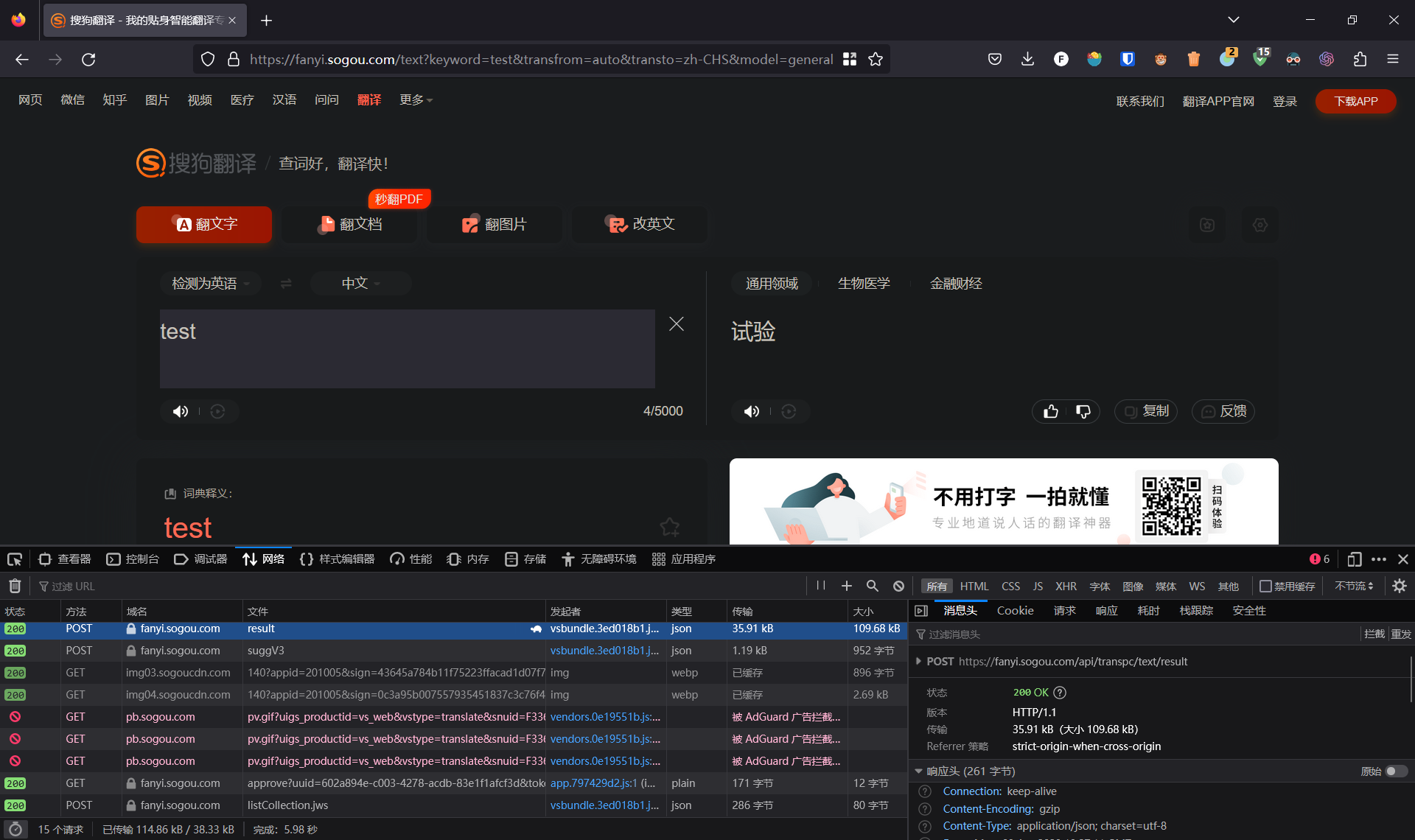
Task: Select the 生物医学 domain option
Action: 864,284
